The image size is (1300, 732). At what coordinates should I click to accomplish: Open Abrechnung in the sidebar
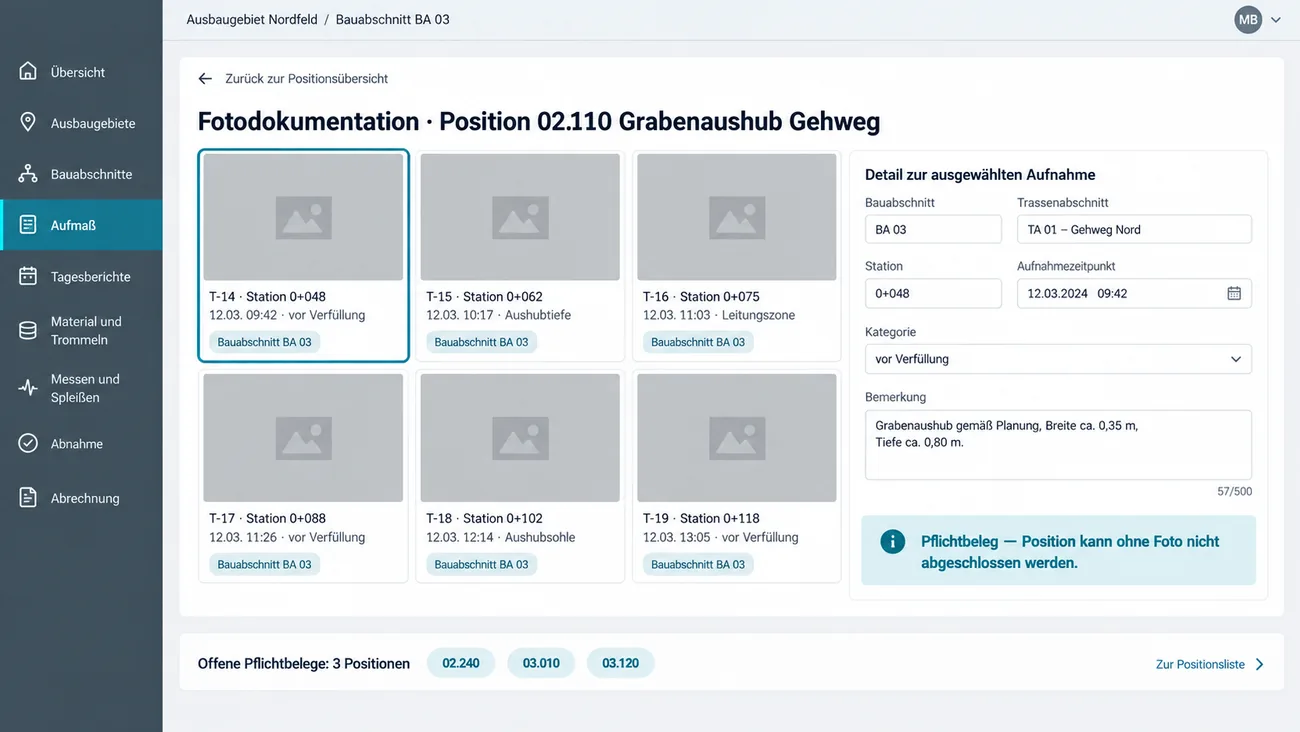(81, 498)
